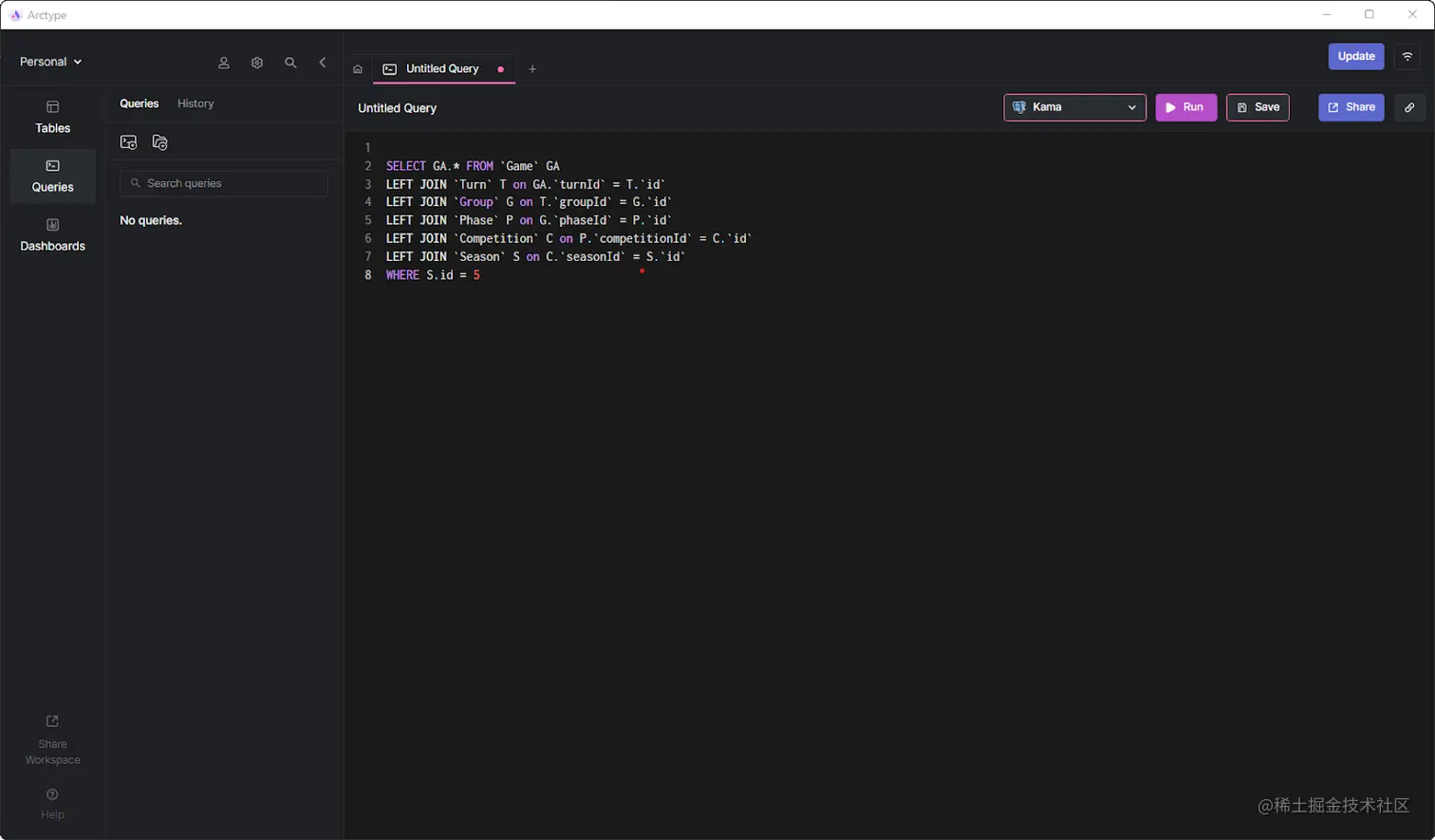This screenshot has width=1435, height=840.
Task: Click the connection status wifi icon
Action: pyautogui.click(x=1407, y=57)
